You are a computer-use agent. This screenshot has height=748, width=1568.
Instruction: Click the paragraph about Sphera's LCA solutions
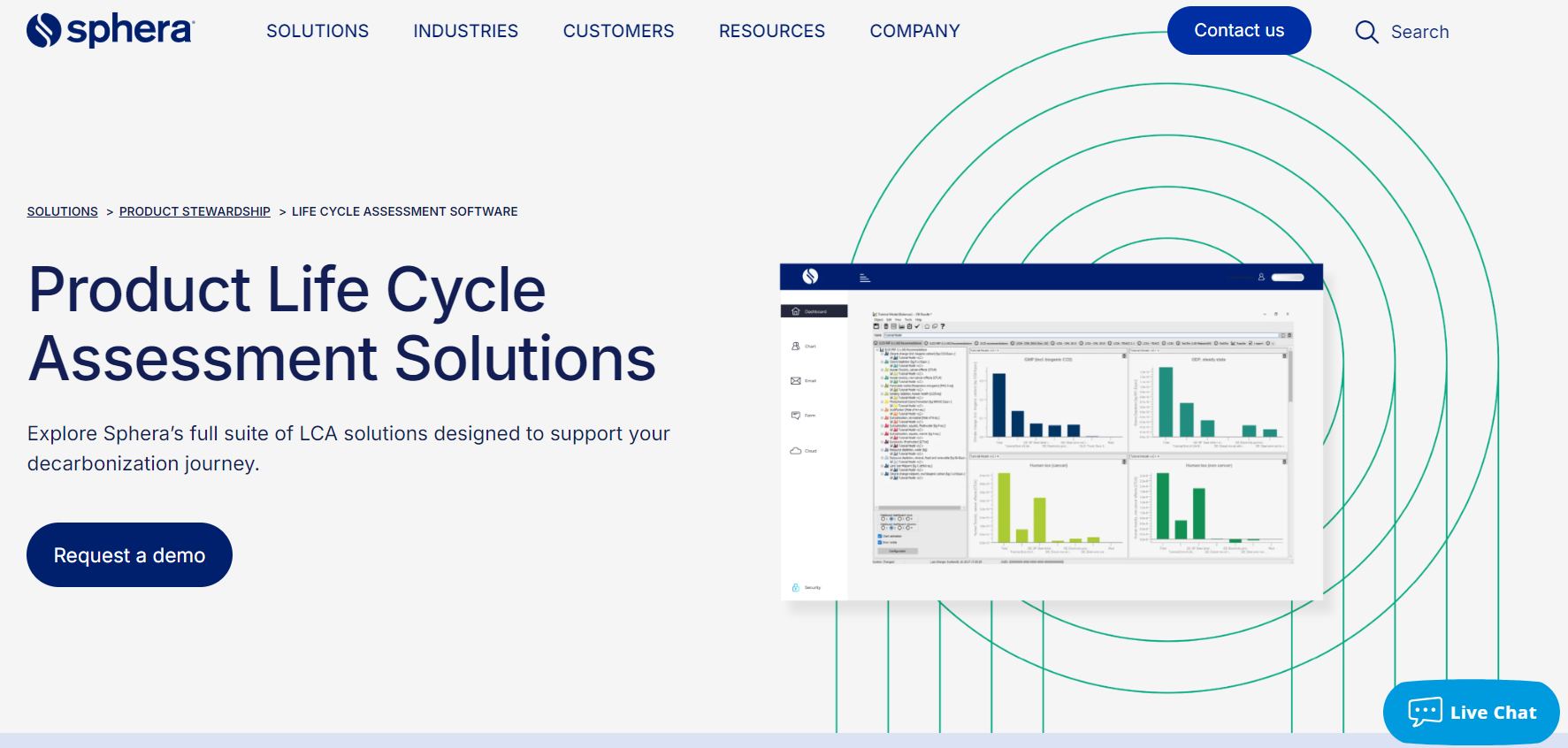pos(348,448)
